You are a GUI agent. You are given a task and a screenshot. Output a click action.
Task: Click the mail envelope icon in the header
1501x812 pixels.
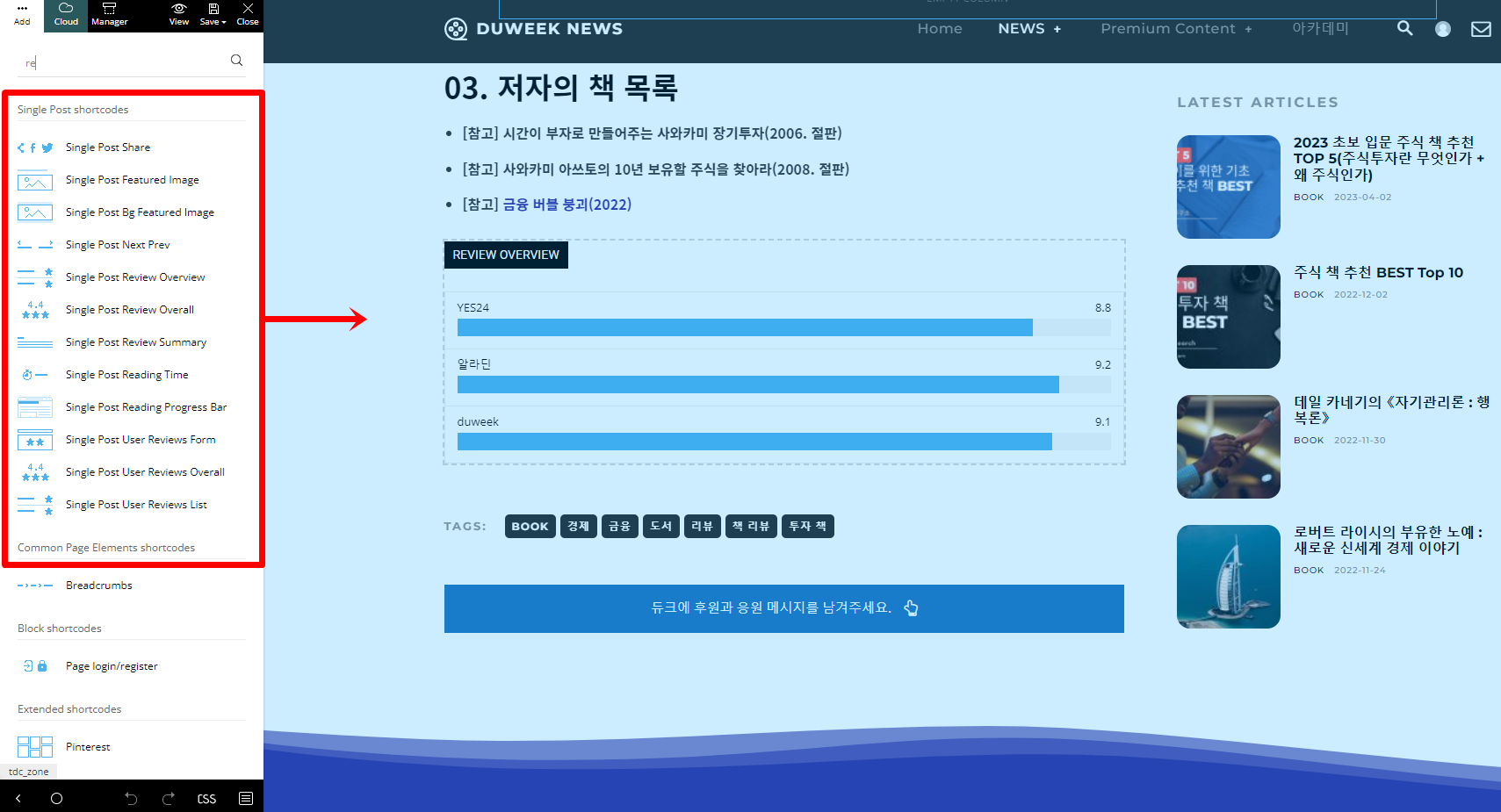click(x=1481, y=29)
